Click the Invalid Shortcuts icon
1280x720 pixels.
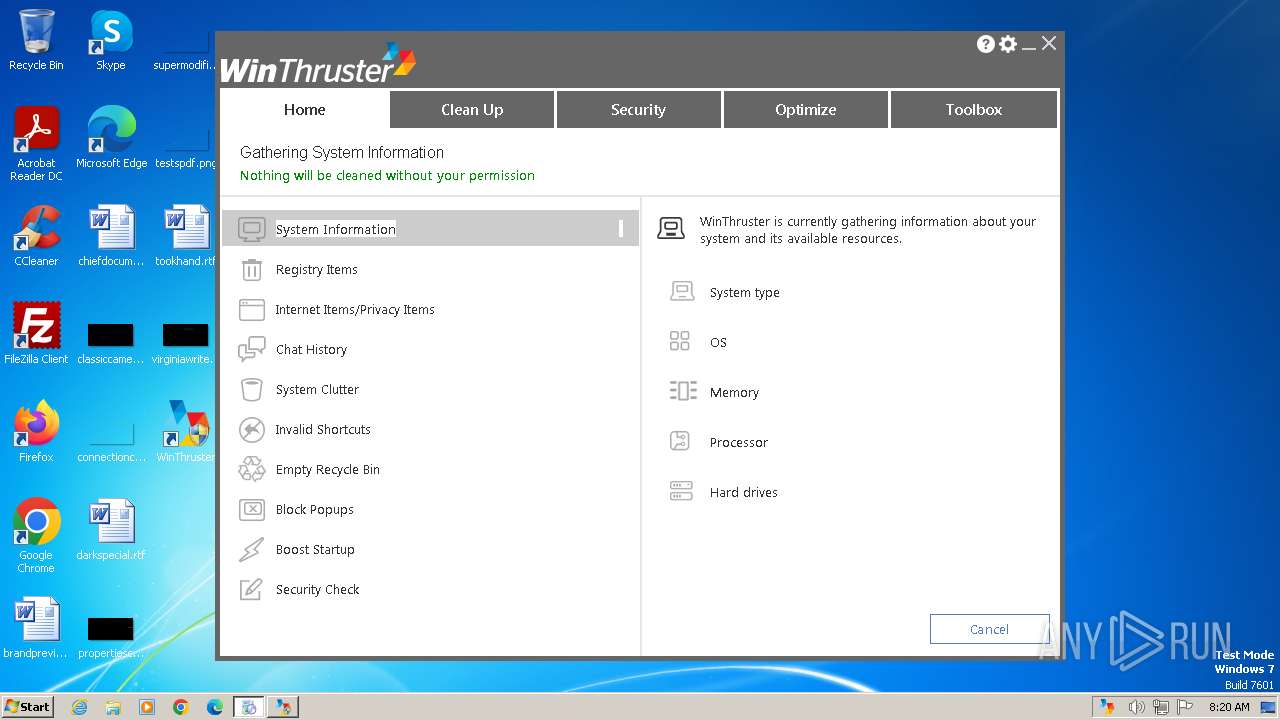pyautogui.click(x=252, y=429)
